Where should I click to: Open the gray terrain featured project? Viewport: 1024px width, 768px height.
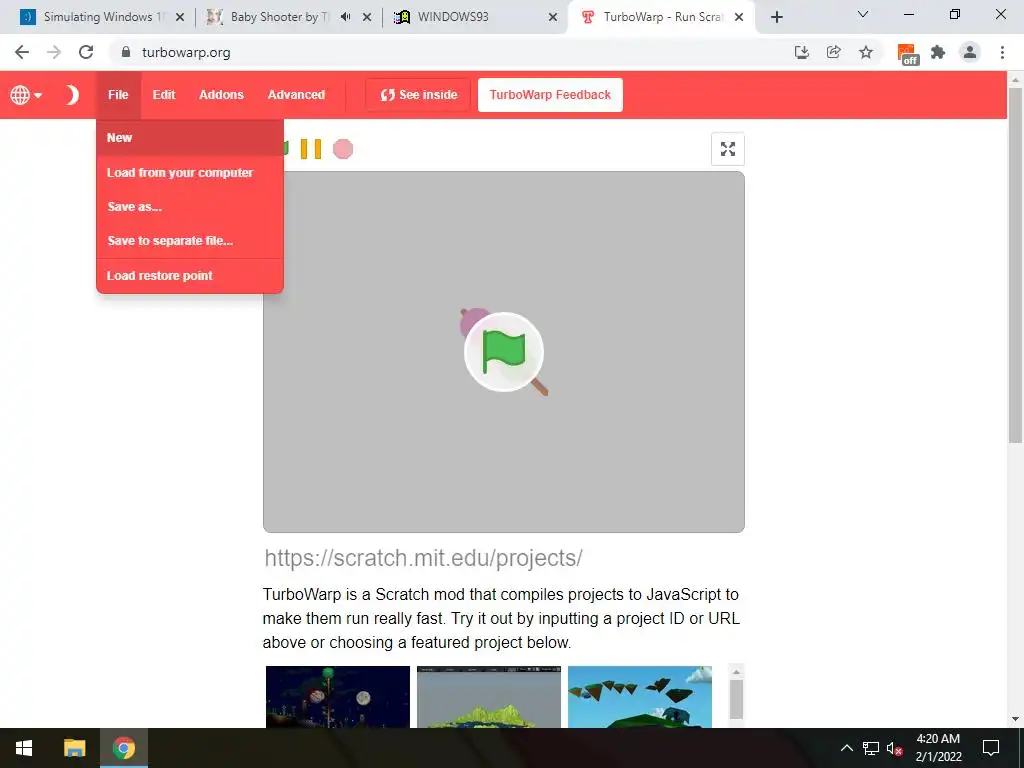click(x=488, y=696)
